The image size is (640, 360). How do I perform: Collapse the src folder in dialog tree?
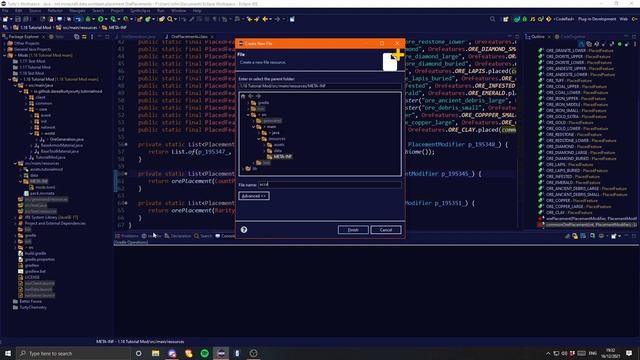point(248,115)
